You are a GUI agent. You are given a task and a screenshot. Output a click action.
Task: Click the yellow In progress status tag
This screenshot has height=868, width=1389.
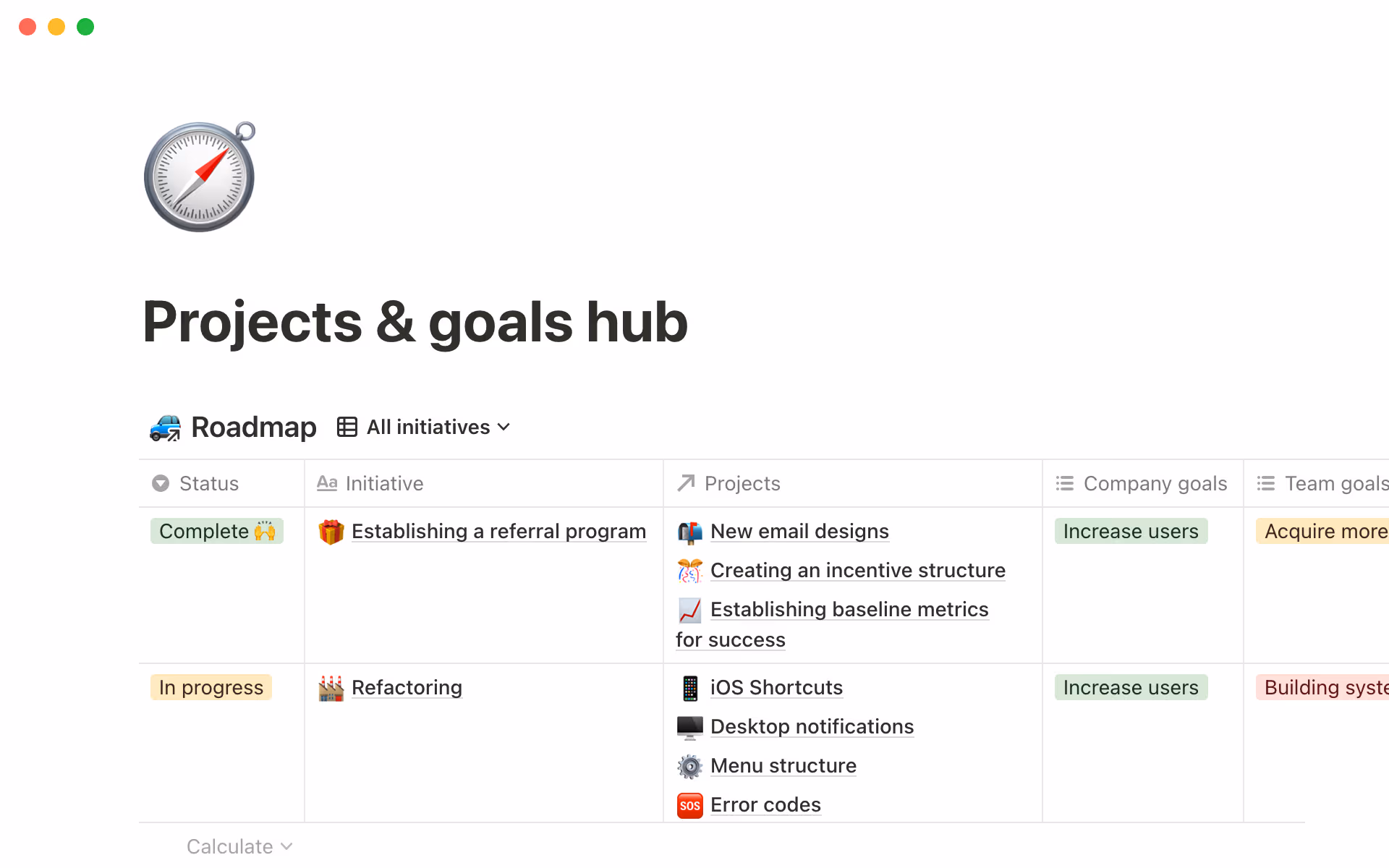click(211, 687)
